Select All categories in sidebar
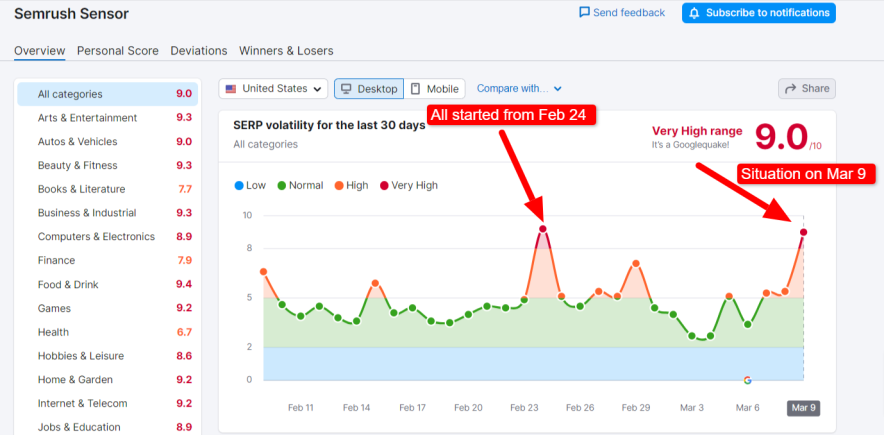This screenshot has width=884, height=435. coord(108,94)
